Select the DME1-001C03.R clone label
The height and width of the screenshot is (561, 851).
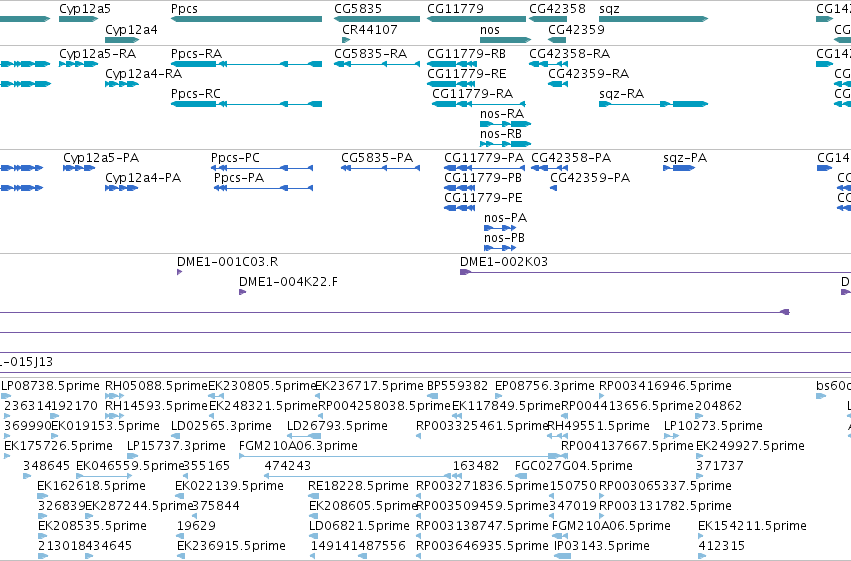[227, 262]
